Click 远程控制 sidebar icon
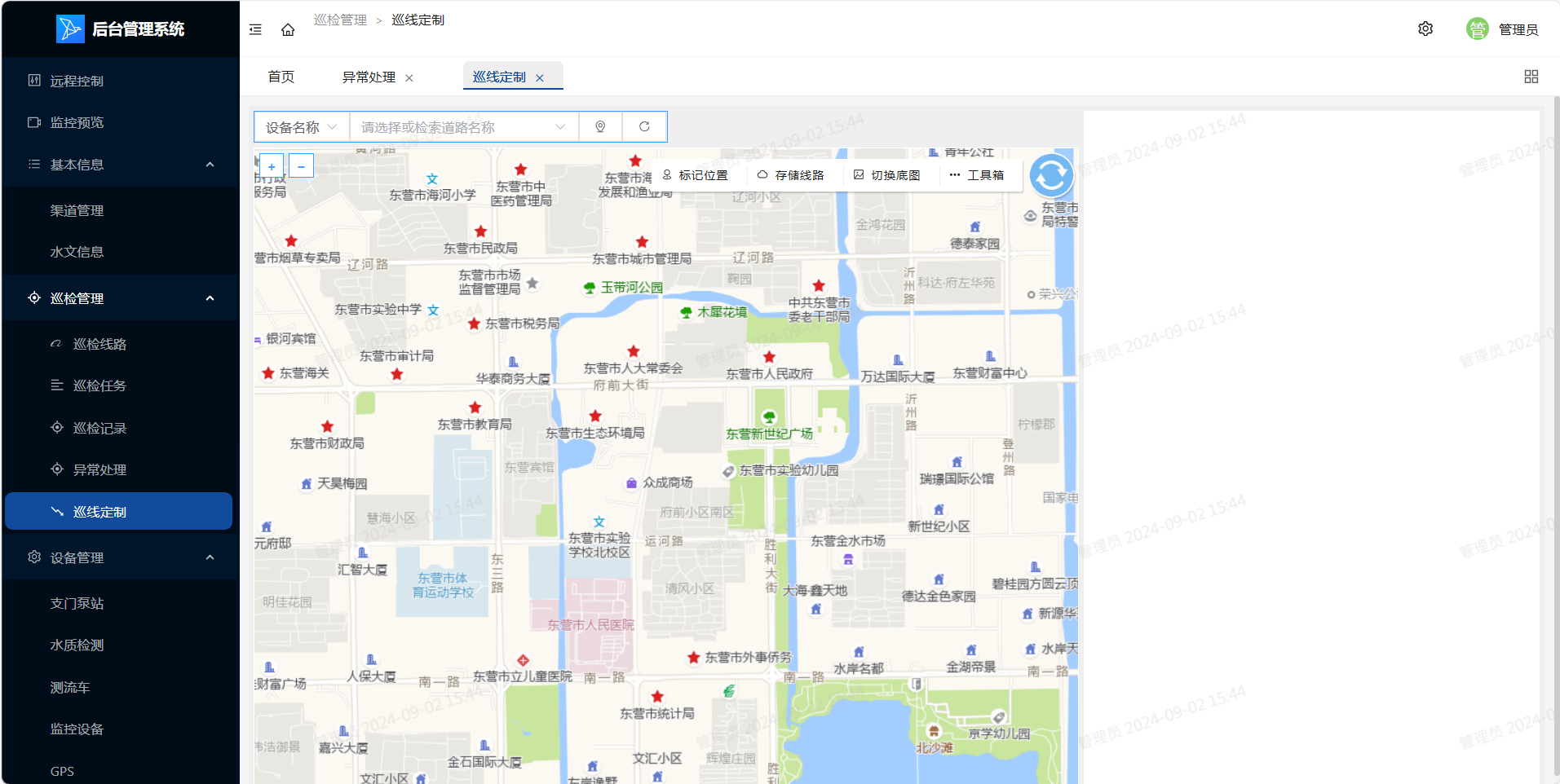1560x784 pixels. click(x=34, y=80)
